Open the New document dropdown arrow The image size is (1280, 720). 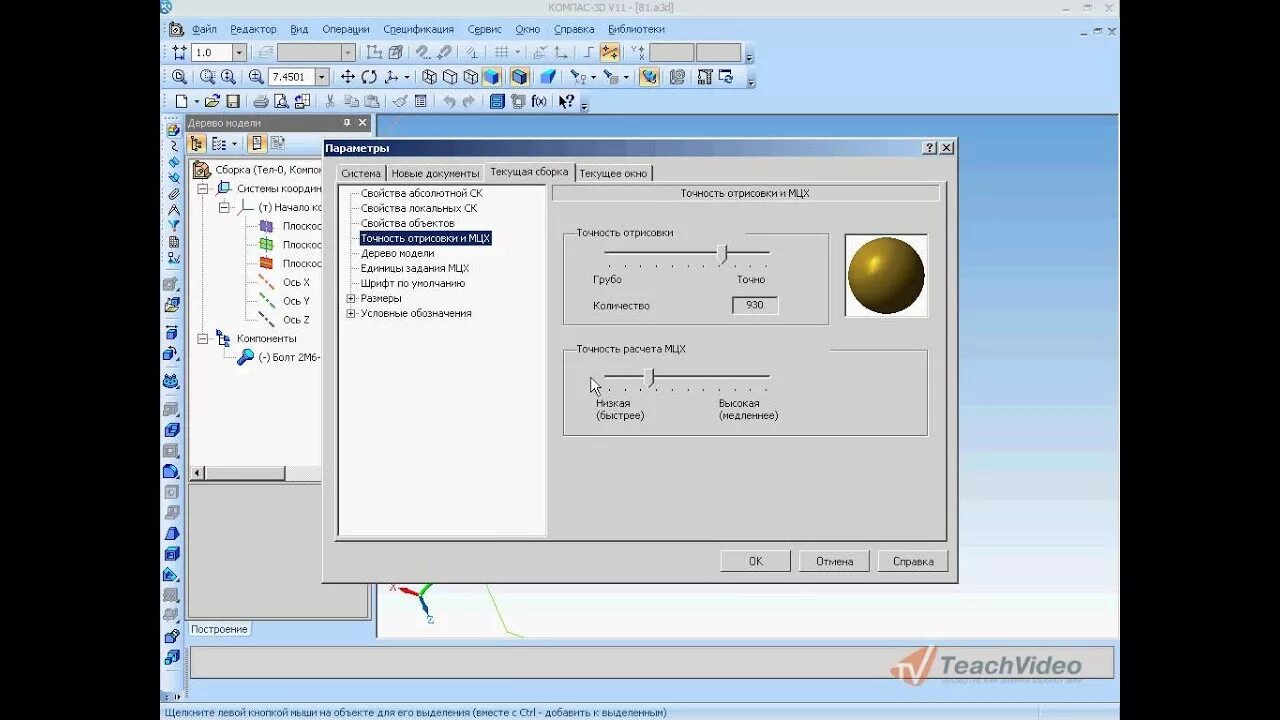click(x=195, y=101)
